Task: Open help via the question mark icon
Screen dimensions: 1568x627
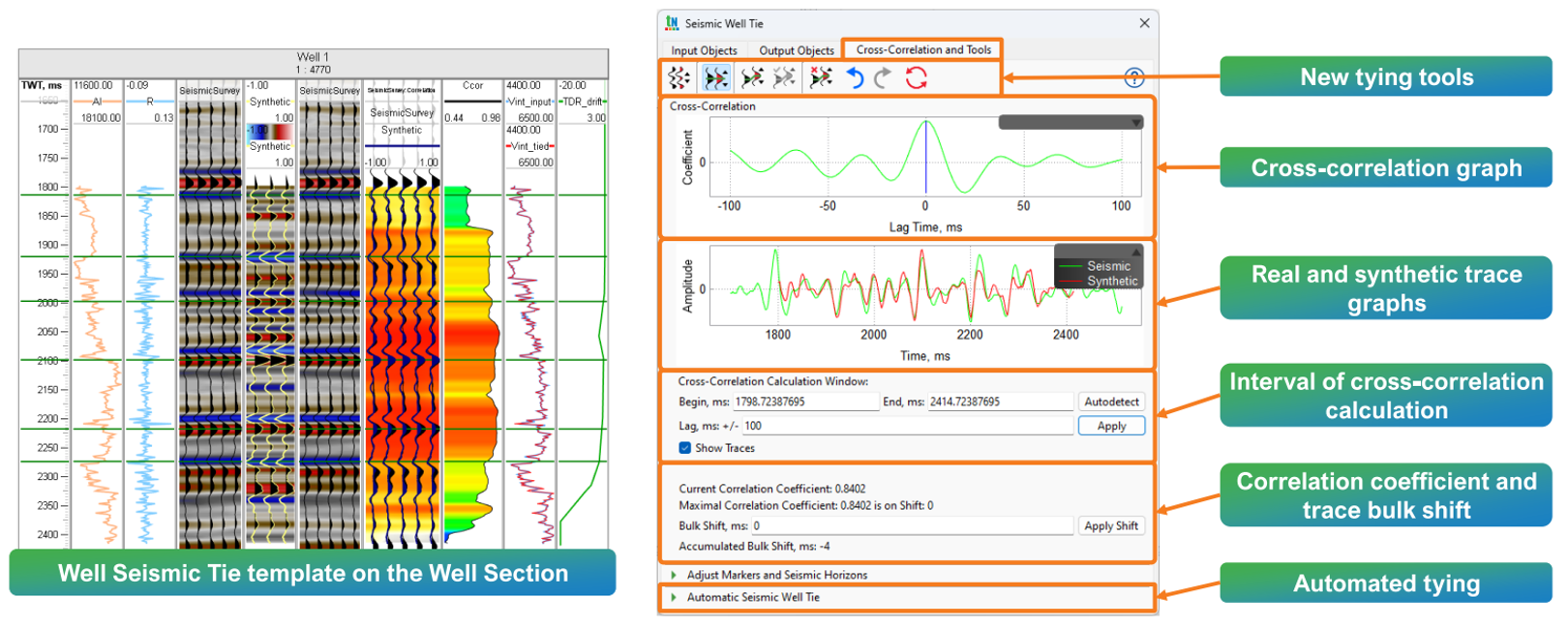Action: click(x=1134, y=78)
